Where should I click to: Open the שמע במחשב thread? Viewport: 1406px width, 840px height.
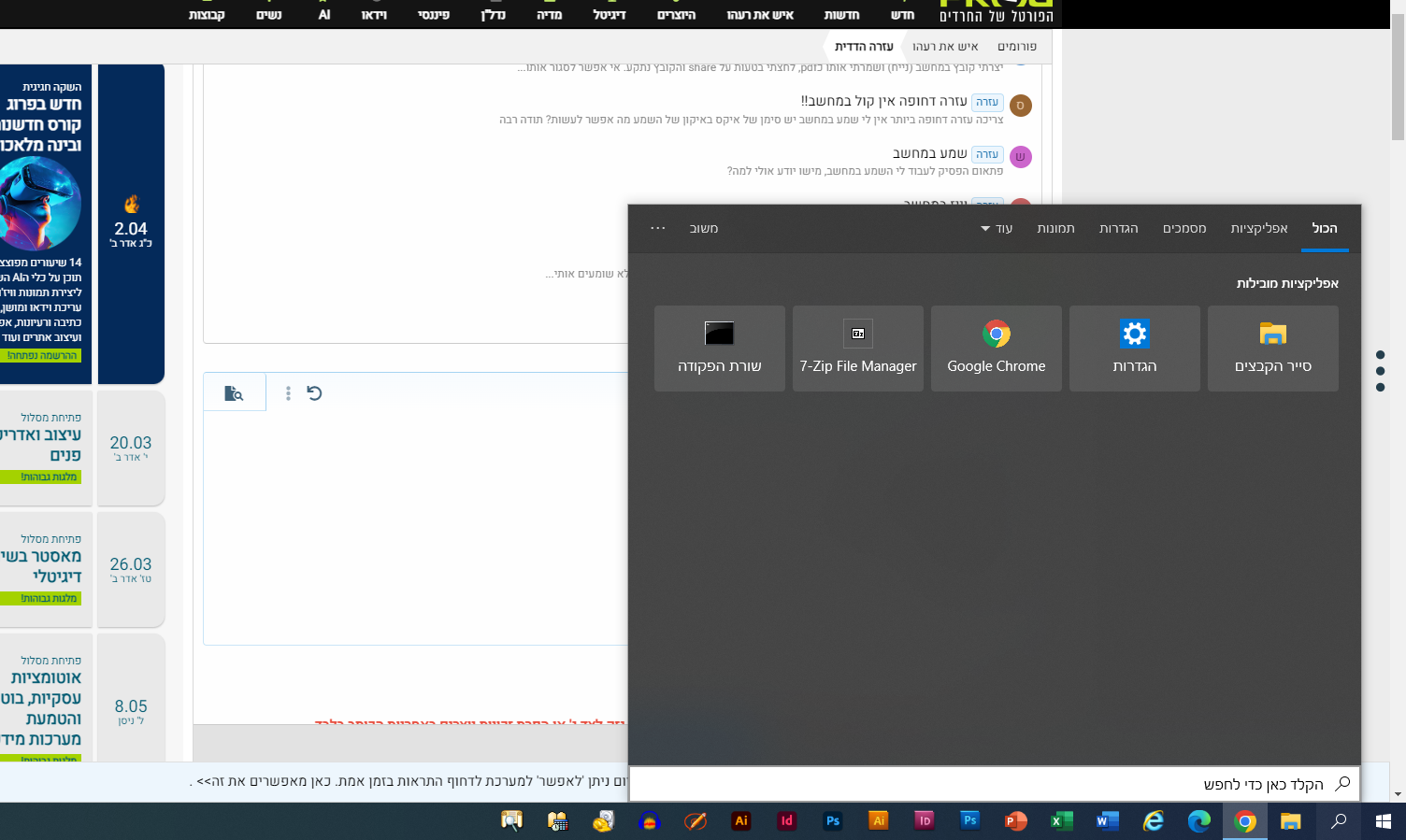(930, 153)
